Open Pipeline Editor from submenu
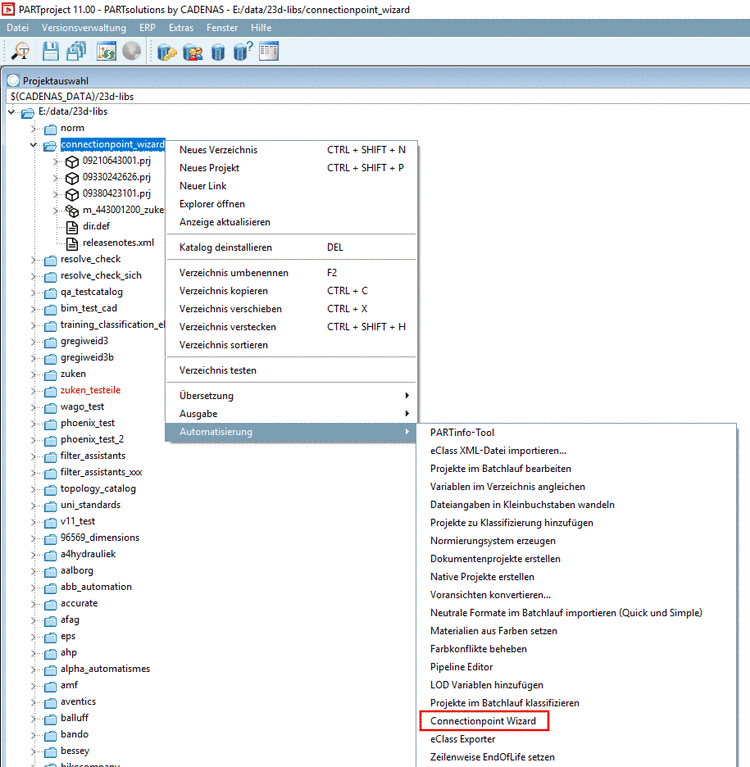The height and width of the screenshot is (767, 750). pos(576,667)
